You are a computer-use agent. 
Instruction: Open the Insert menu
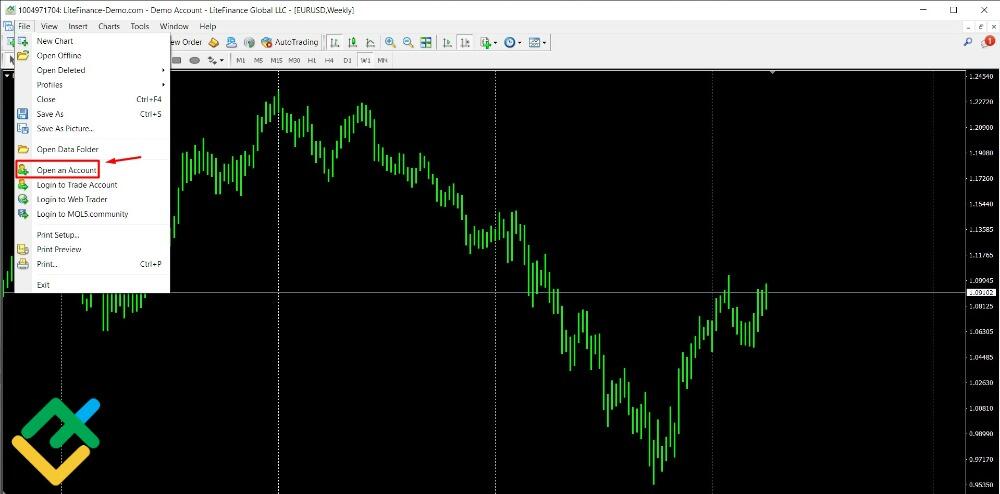(78, 26)
